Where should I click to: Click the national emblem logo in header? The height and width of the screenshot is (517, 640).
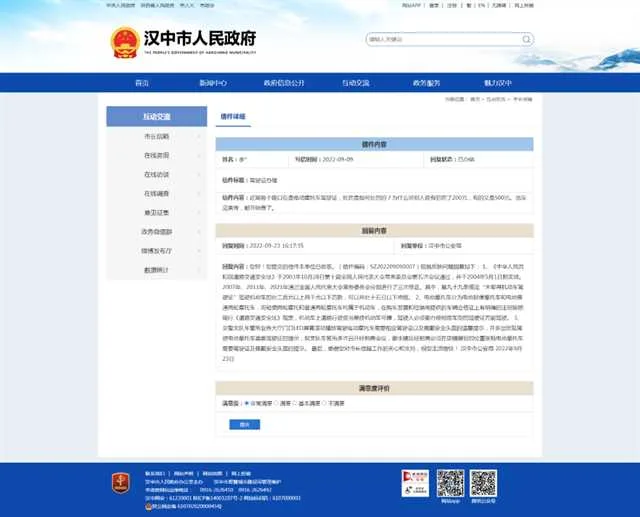click(125, 42)
